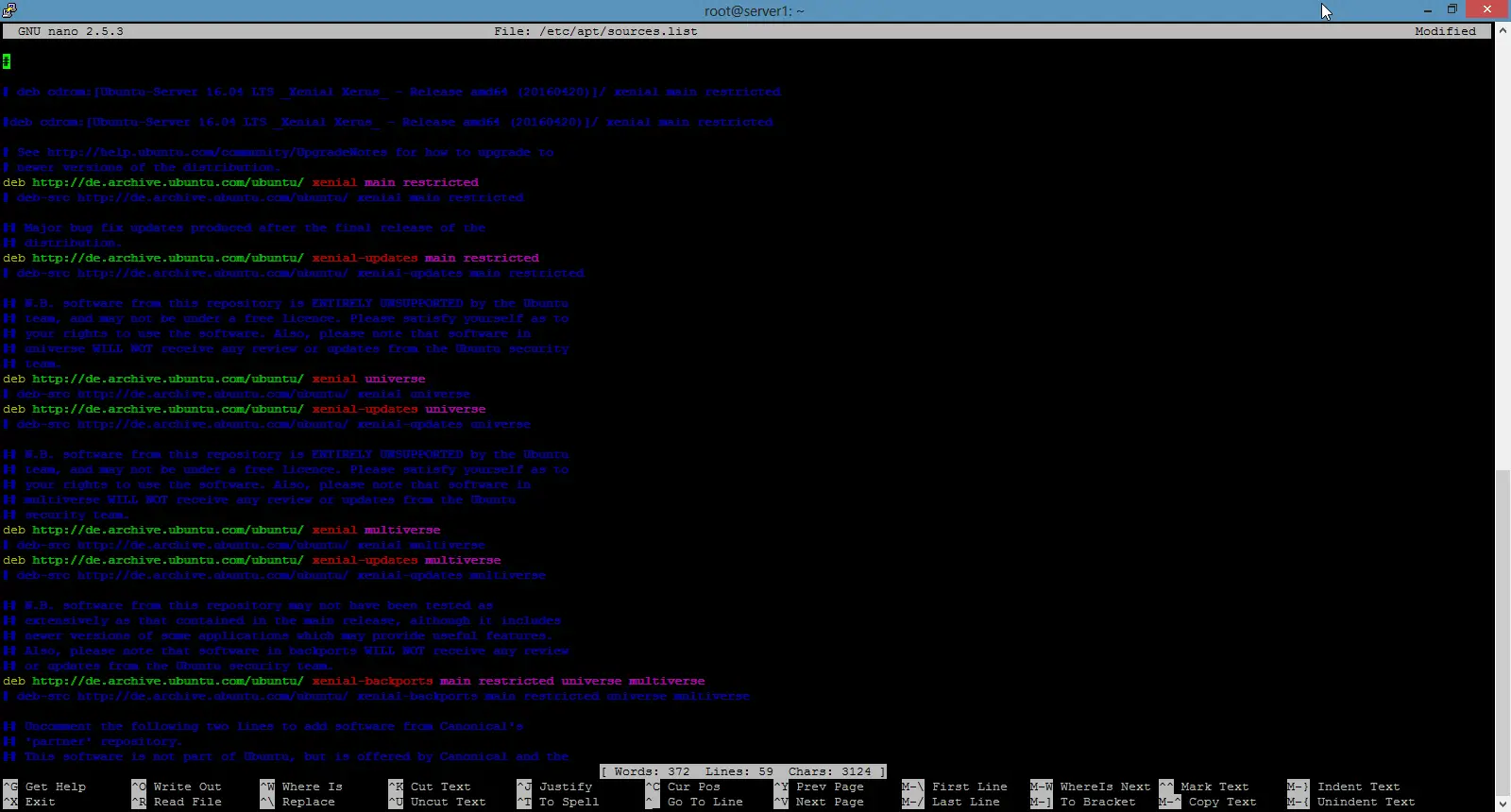1511x812 pixels.
Task: Click the ^^ Mark Text shortcut
Action: pyautogui.click(x=1204, y=787)
